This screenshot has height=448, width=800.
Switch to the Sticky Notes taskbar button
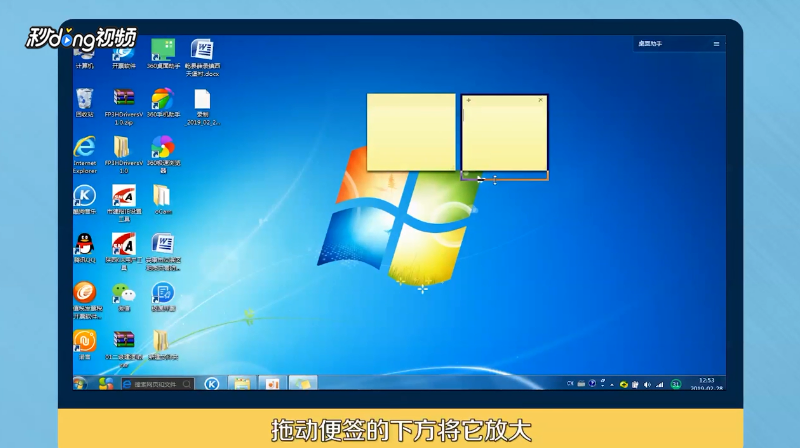coord(303,383)
